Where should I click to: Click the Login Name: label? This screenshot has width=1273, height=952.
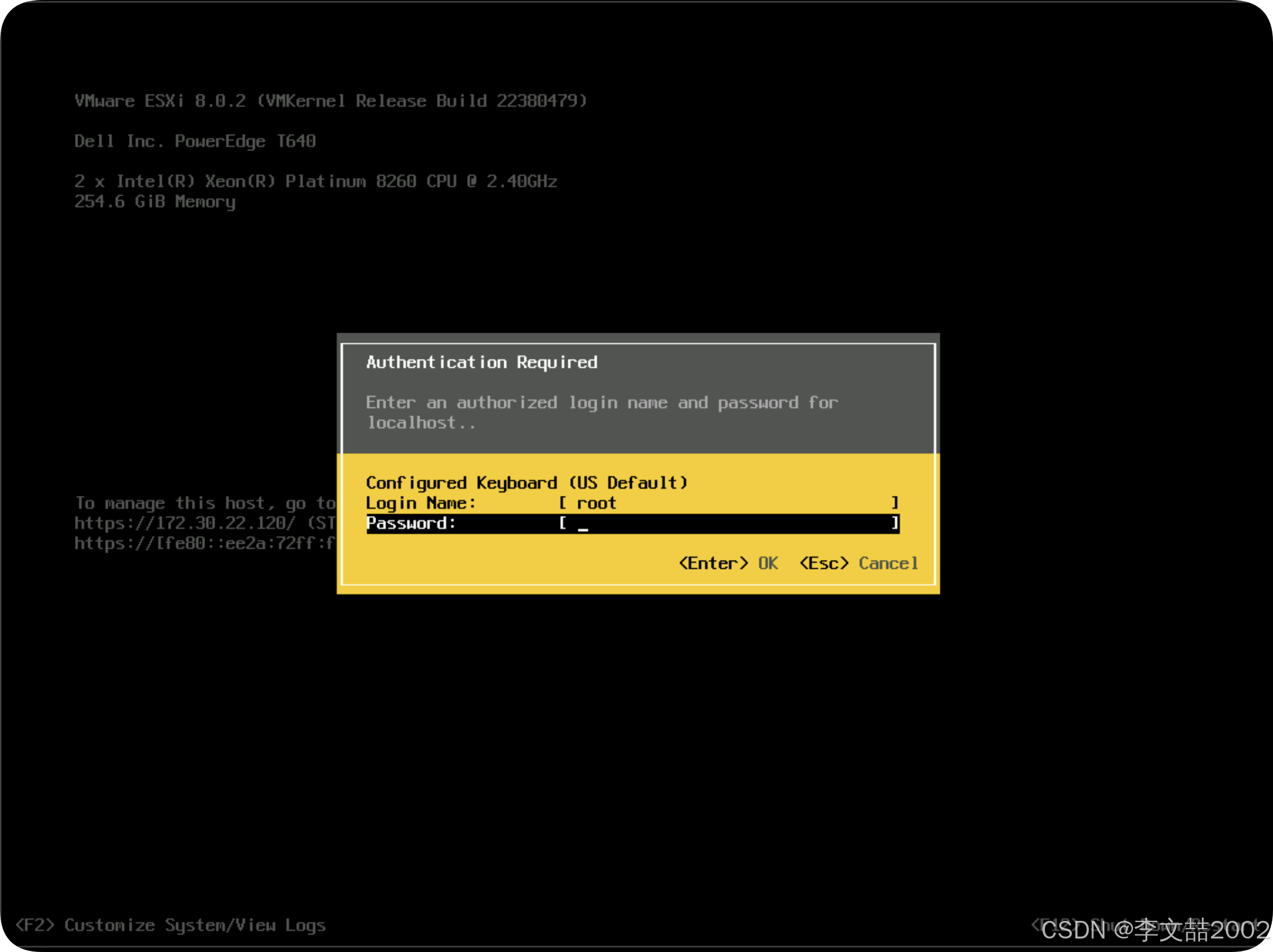(x=420, y=503)
